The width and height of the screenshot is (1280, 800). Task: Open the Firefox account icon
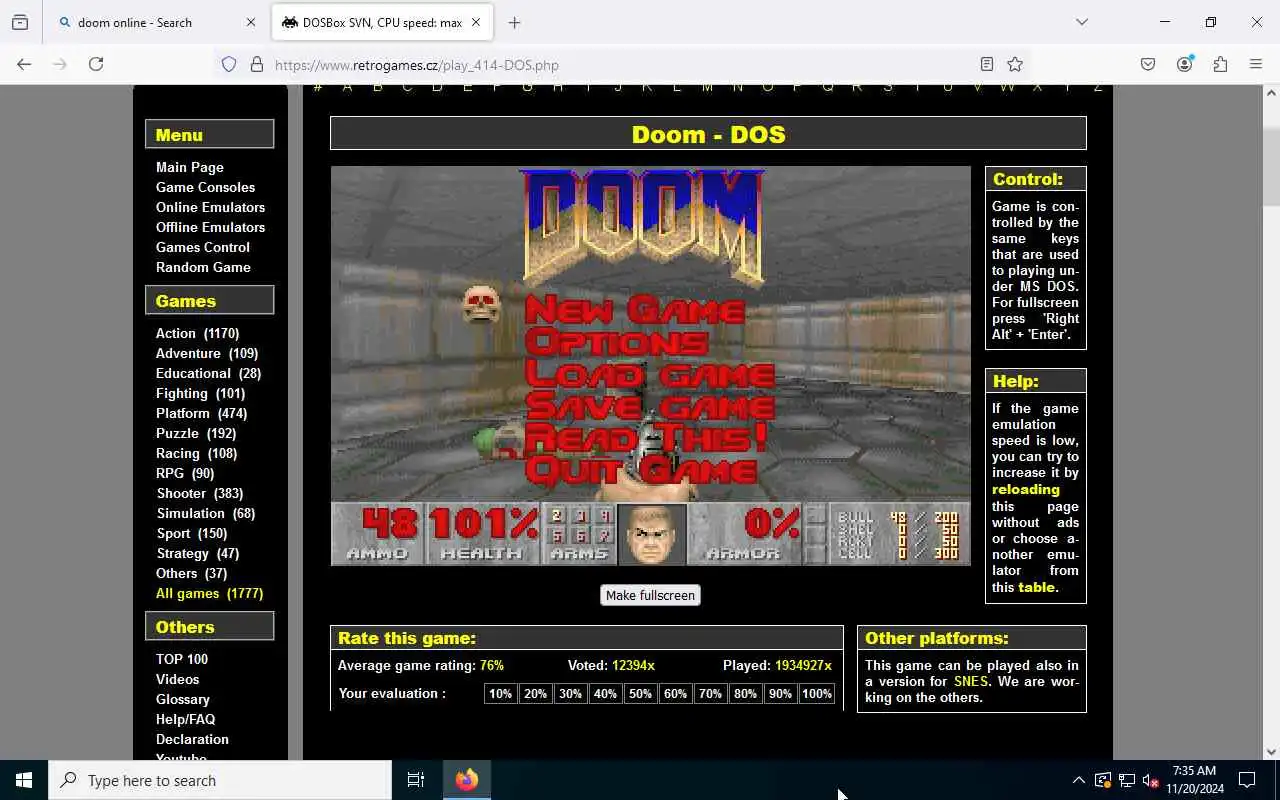coord(1184,64)
